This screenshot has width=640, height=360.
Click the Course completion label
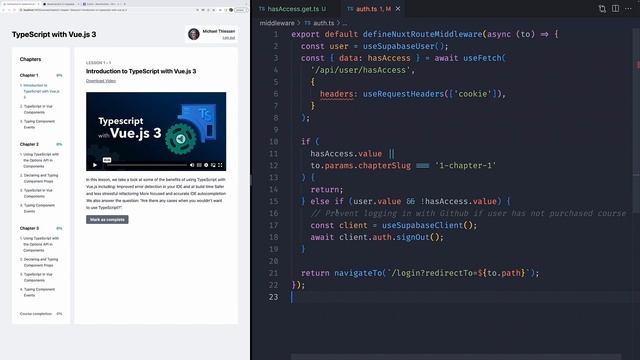[x=36, y=314]
